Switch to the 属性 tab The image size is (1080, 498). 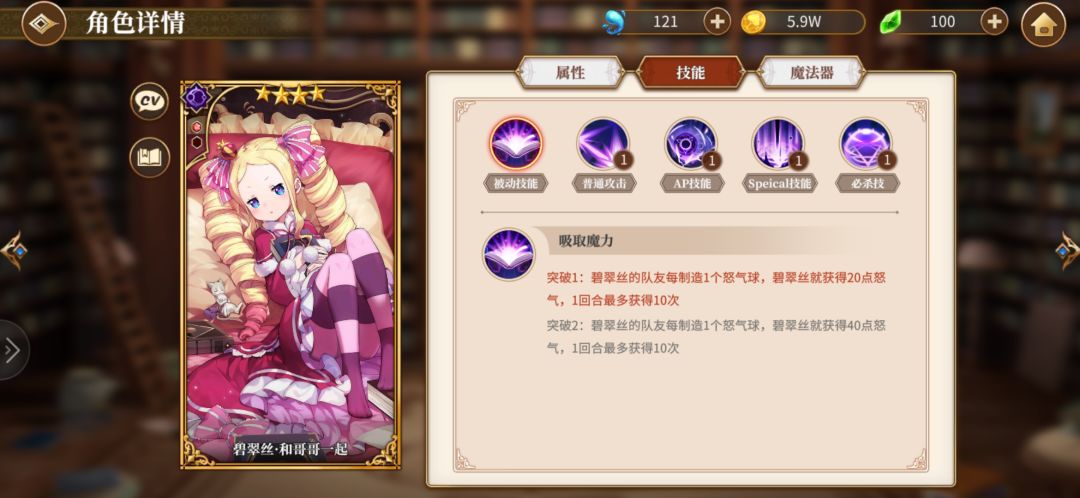(x=570, y=72)
